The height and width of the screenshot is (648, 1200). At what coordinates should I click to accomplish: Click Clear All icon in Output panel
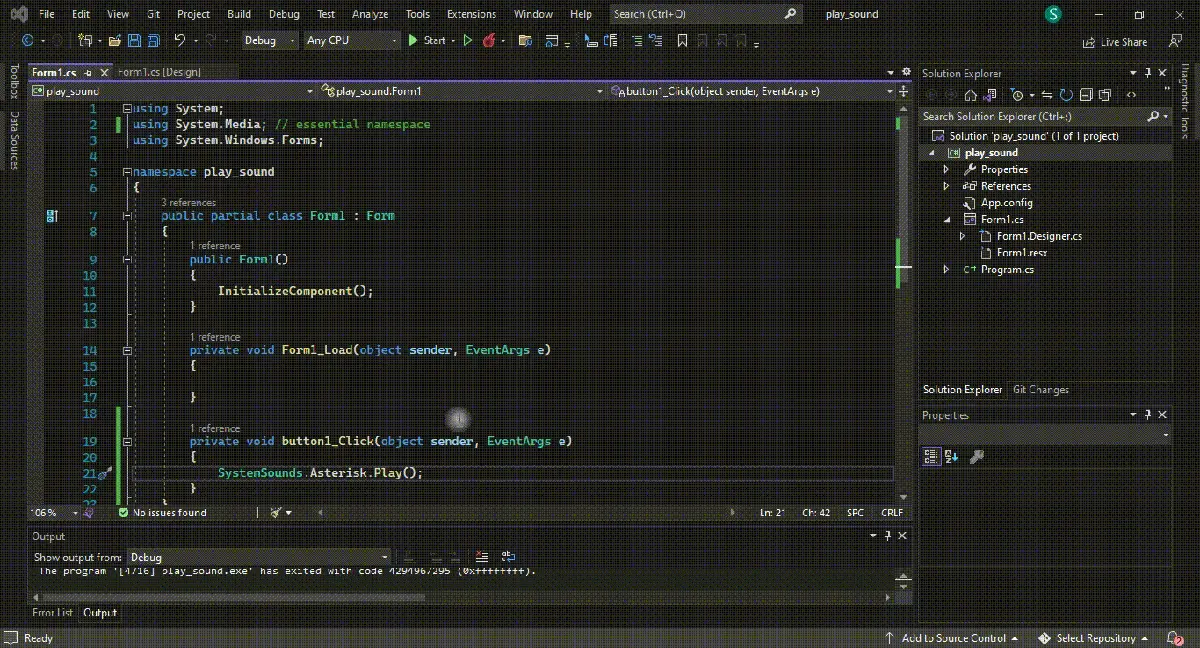[x=482, y=557]
